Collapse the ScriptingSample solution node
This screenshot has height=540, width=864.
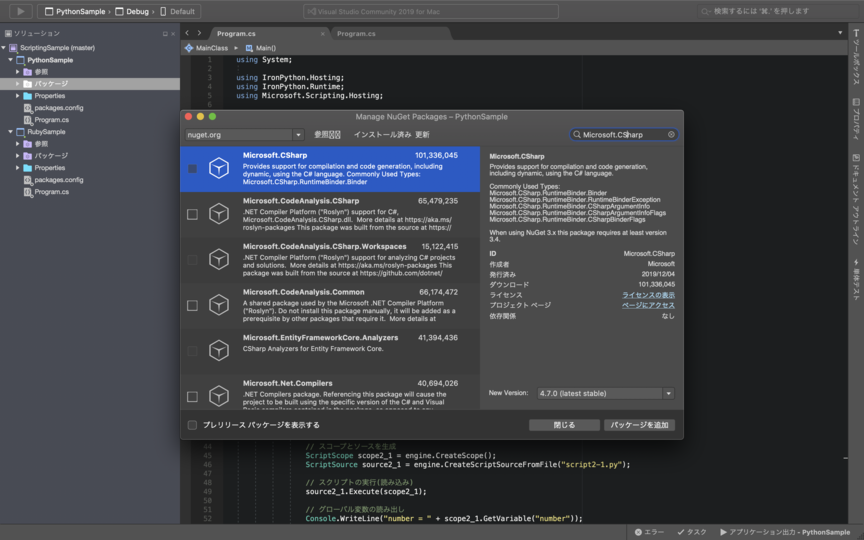tap(4, 48)
